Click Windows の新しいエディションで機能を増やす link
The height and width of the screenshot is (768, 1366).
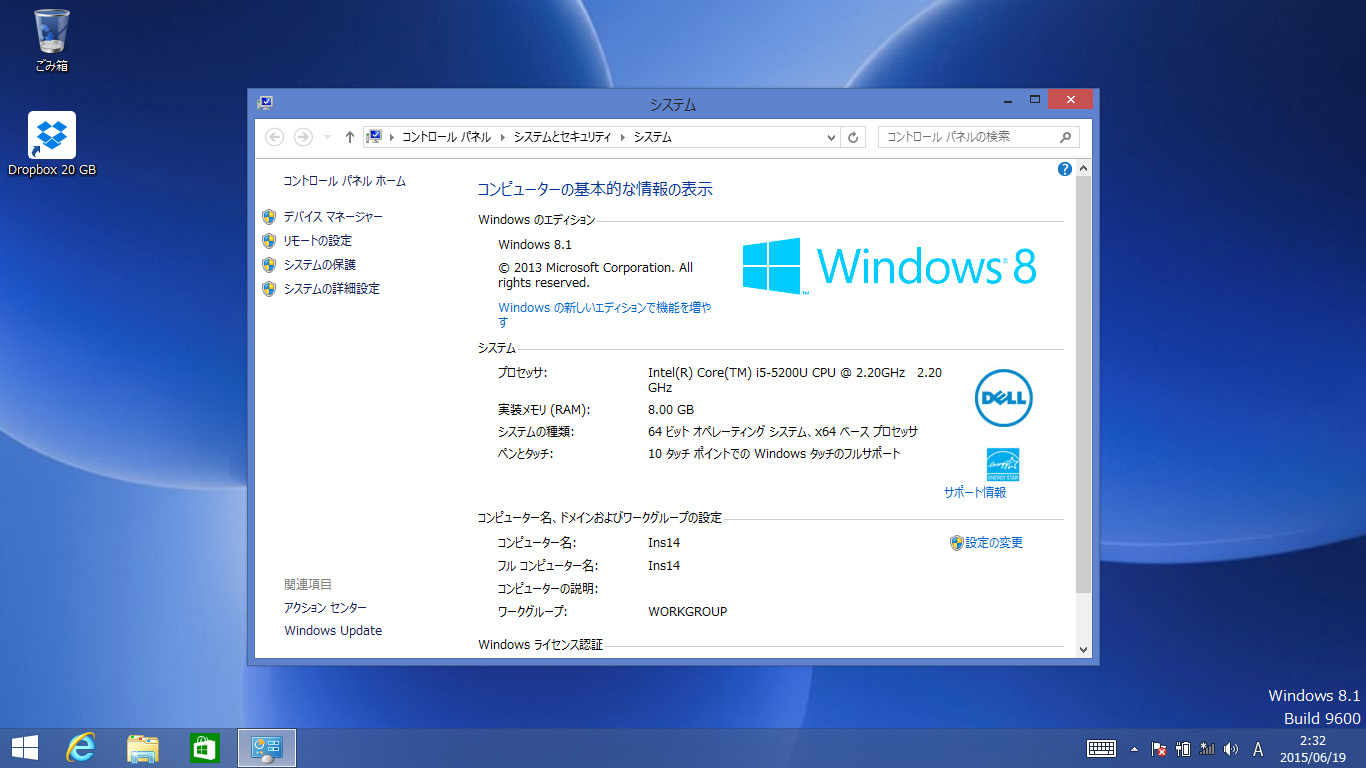click(605, 315)
